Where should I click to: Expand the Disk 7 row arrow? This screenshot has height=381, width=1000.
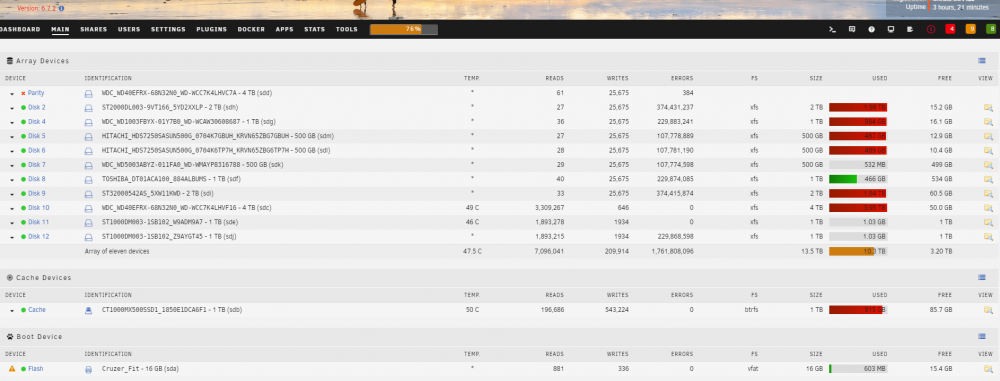tap(12, 165)
